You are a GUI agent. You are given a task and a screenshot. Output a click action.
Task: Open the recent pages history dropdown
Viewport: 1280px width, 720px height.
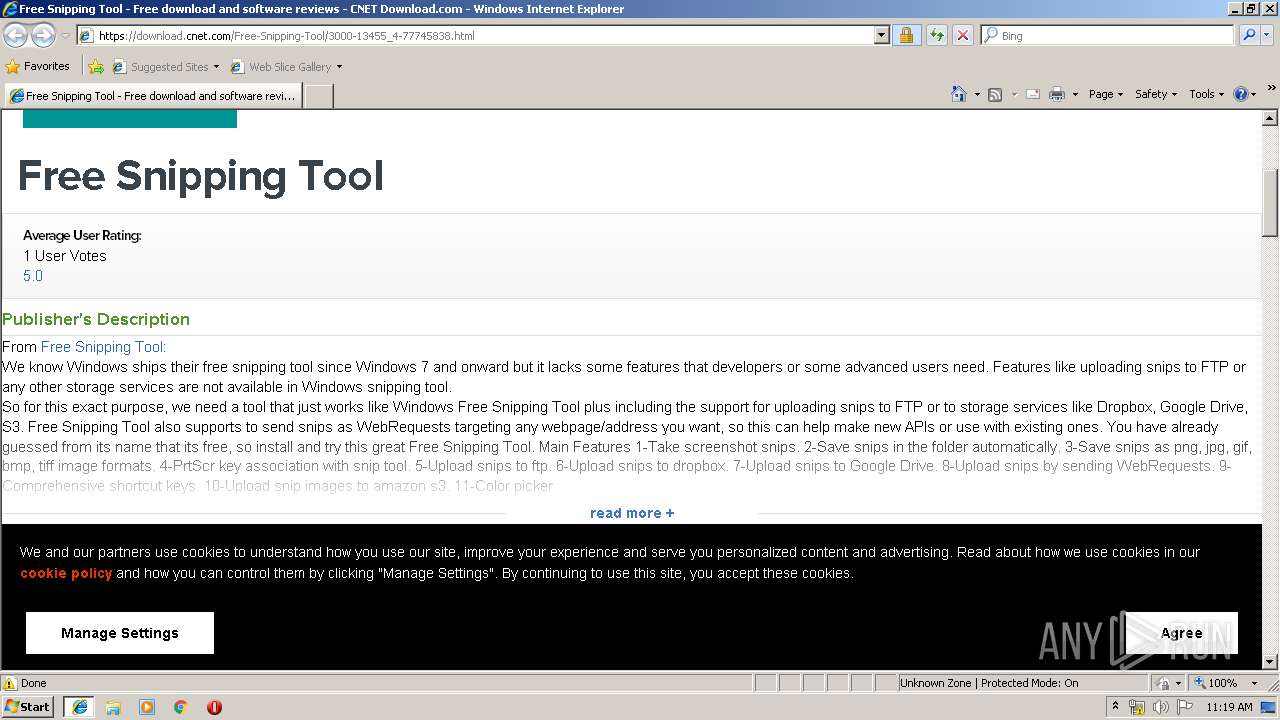pyautogui.click(x=65, y=36)
